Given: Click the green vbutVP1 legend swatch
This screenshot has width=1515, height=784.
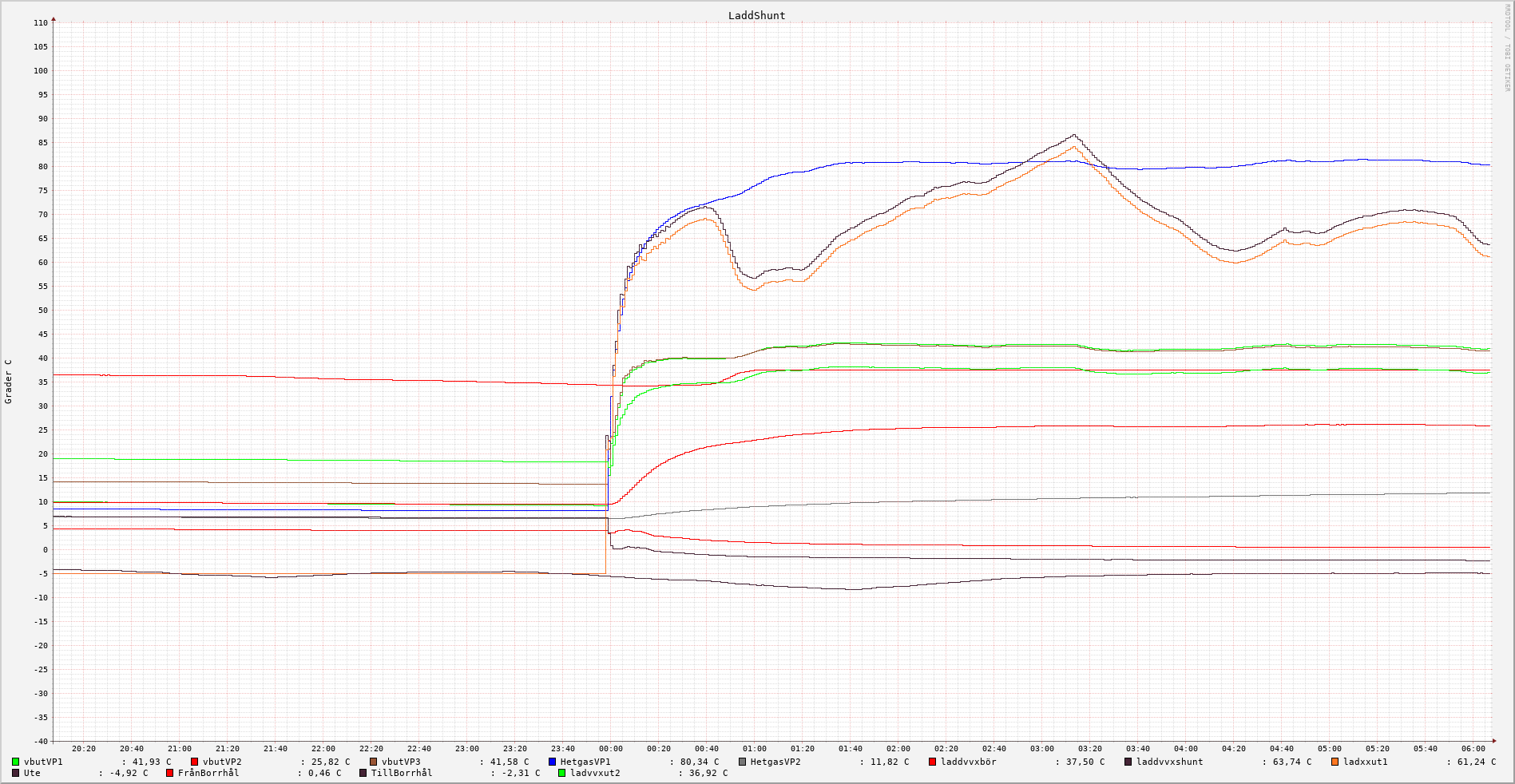Looking at the screenshot, I should tap(15, 762).
